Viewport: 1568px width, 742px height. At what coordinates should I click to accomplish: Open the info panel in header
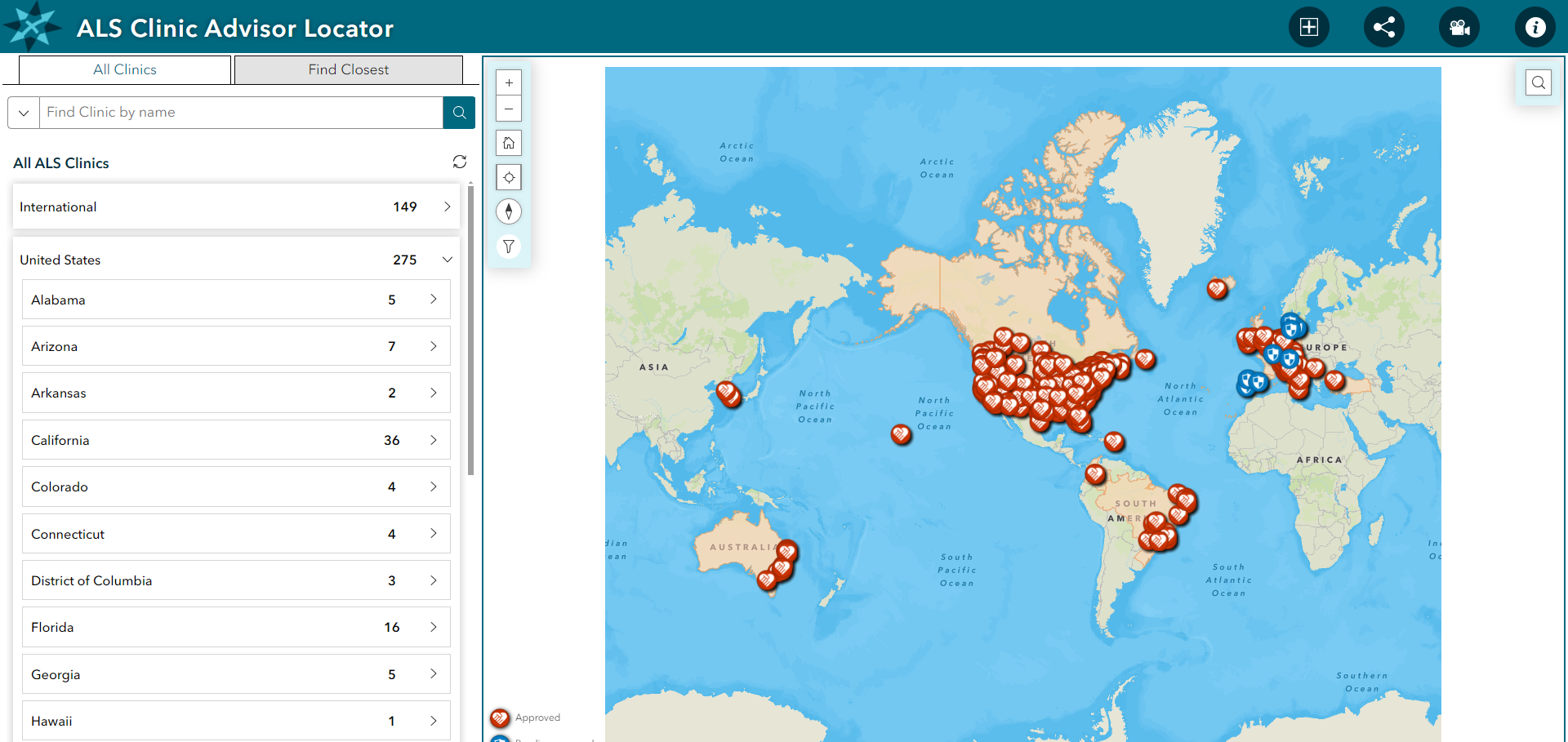(x=1535, y=27)
